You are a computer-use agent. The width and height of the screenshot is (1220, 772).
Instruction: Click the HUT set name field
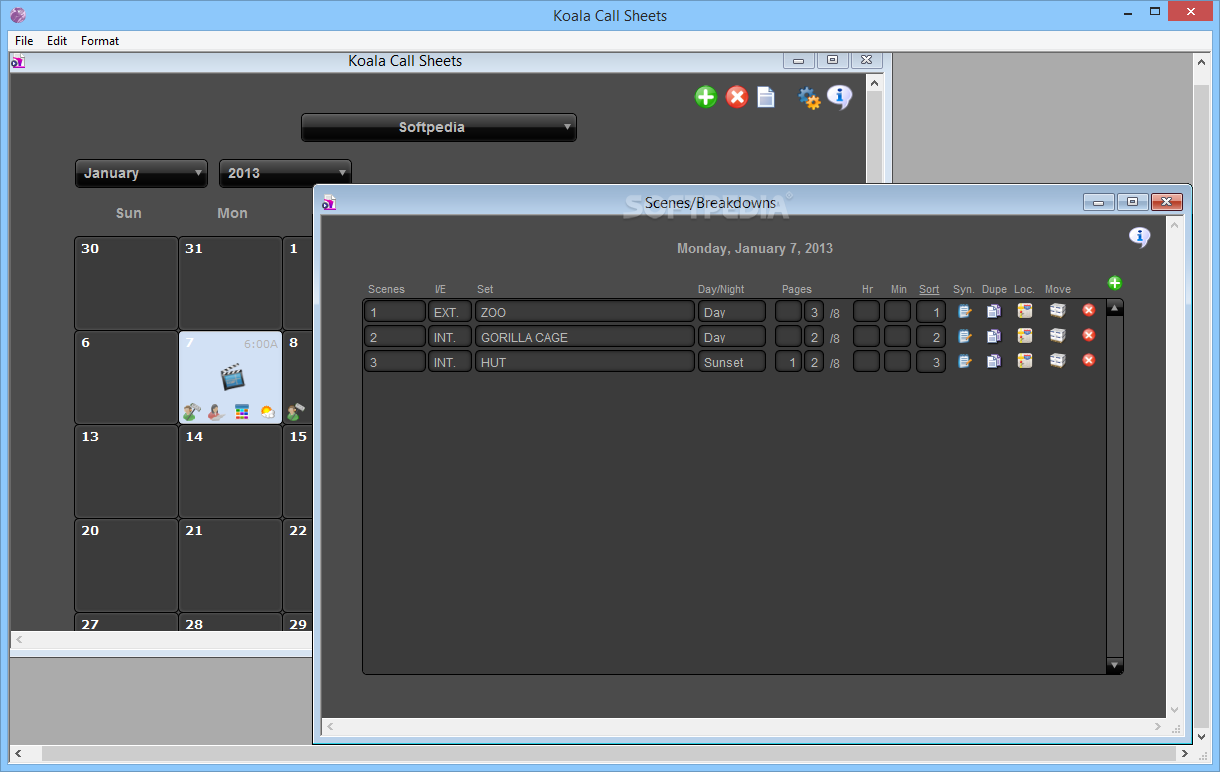(x=585, y=362)
